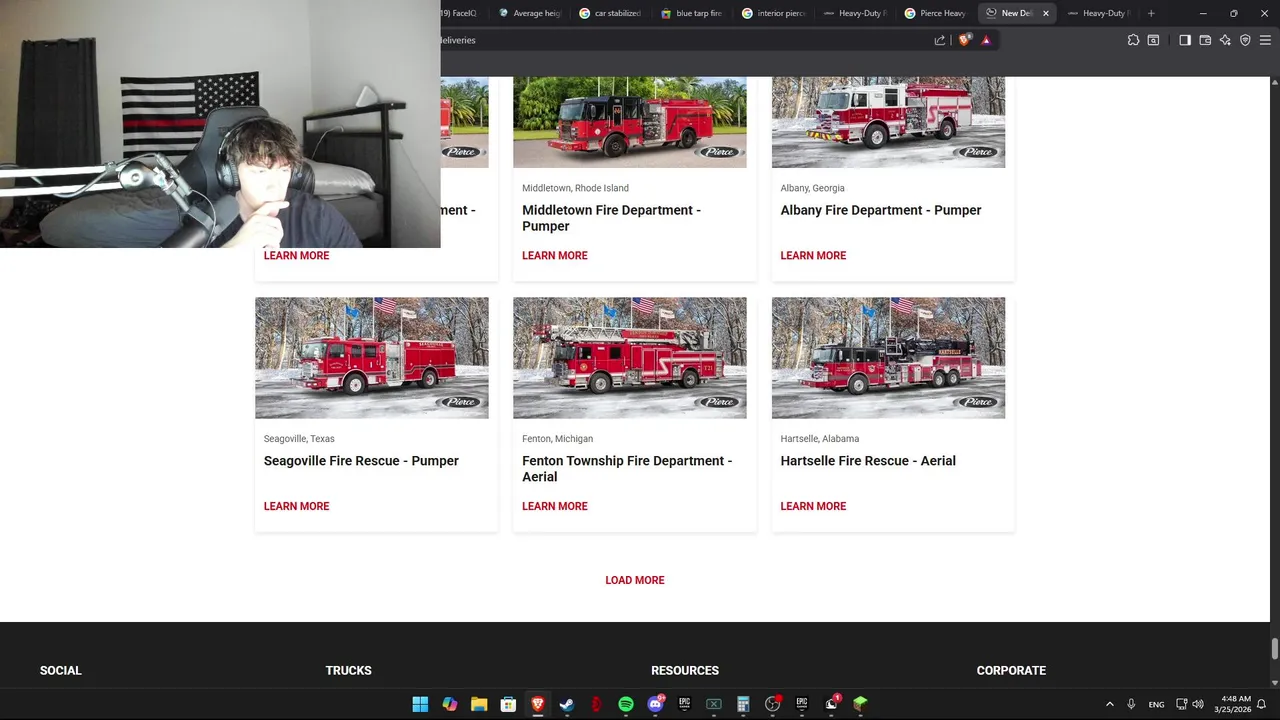Open Seagoville Fire Rescue - Pumper title

pyautogui.click(x=361, y=461)
